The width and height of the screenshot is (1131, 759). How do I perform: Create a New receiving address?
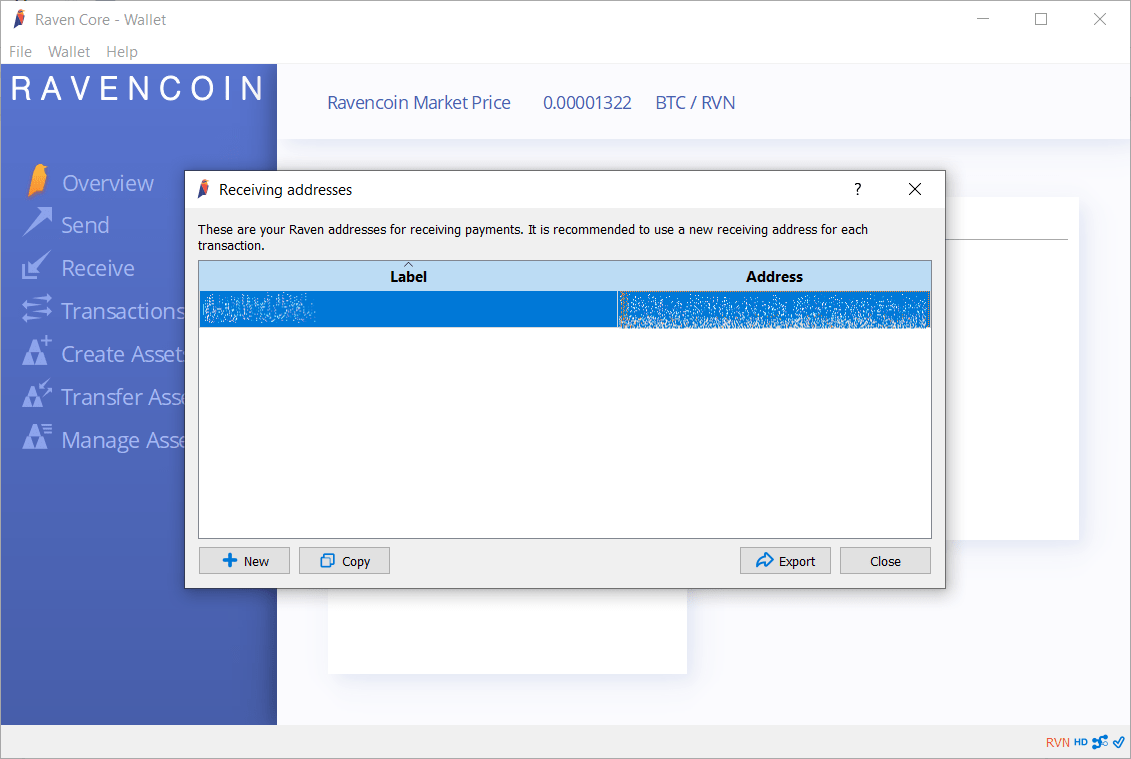tap(245, 561)
